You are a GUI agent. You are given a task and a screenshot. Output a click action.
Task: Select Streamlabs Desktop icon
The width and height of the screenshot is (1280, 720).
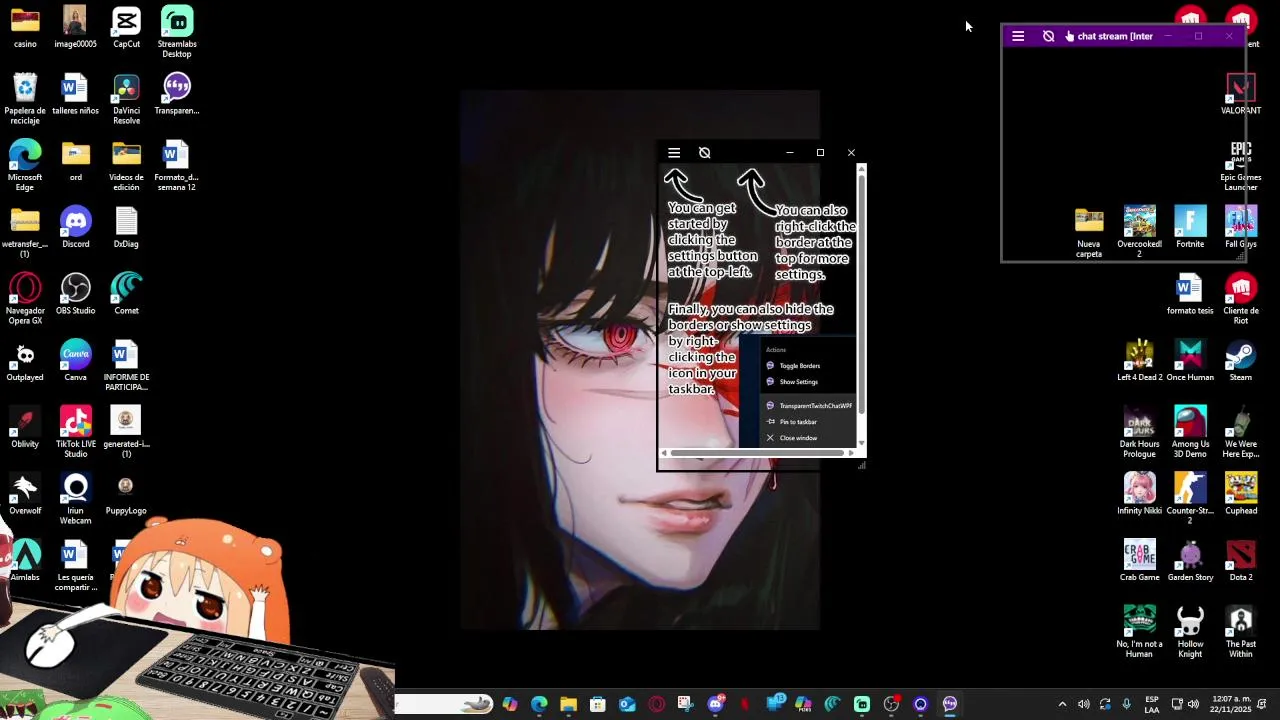tap(177, 32)
